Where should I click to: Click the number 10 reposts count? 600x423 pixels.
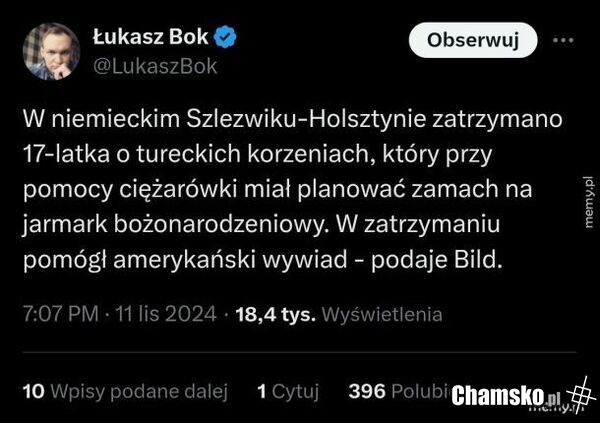32,391
